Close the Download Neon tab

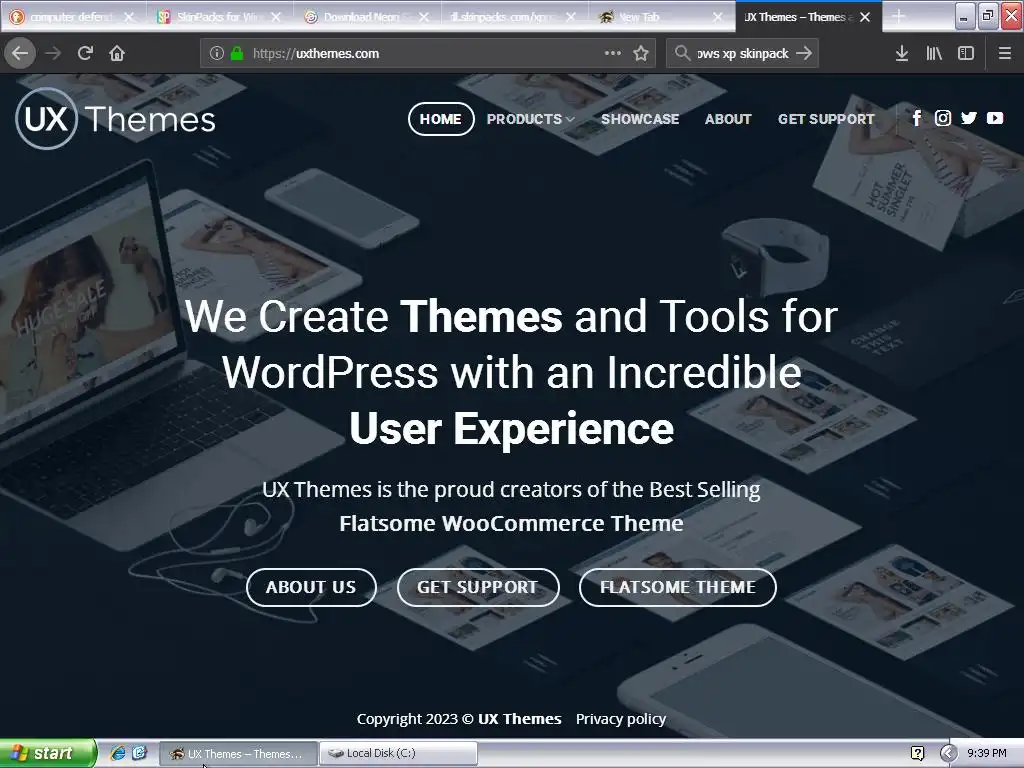pos(424,17)
